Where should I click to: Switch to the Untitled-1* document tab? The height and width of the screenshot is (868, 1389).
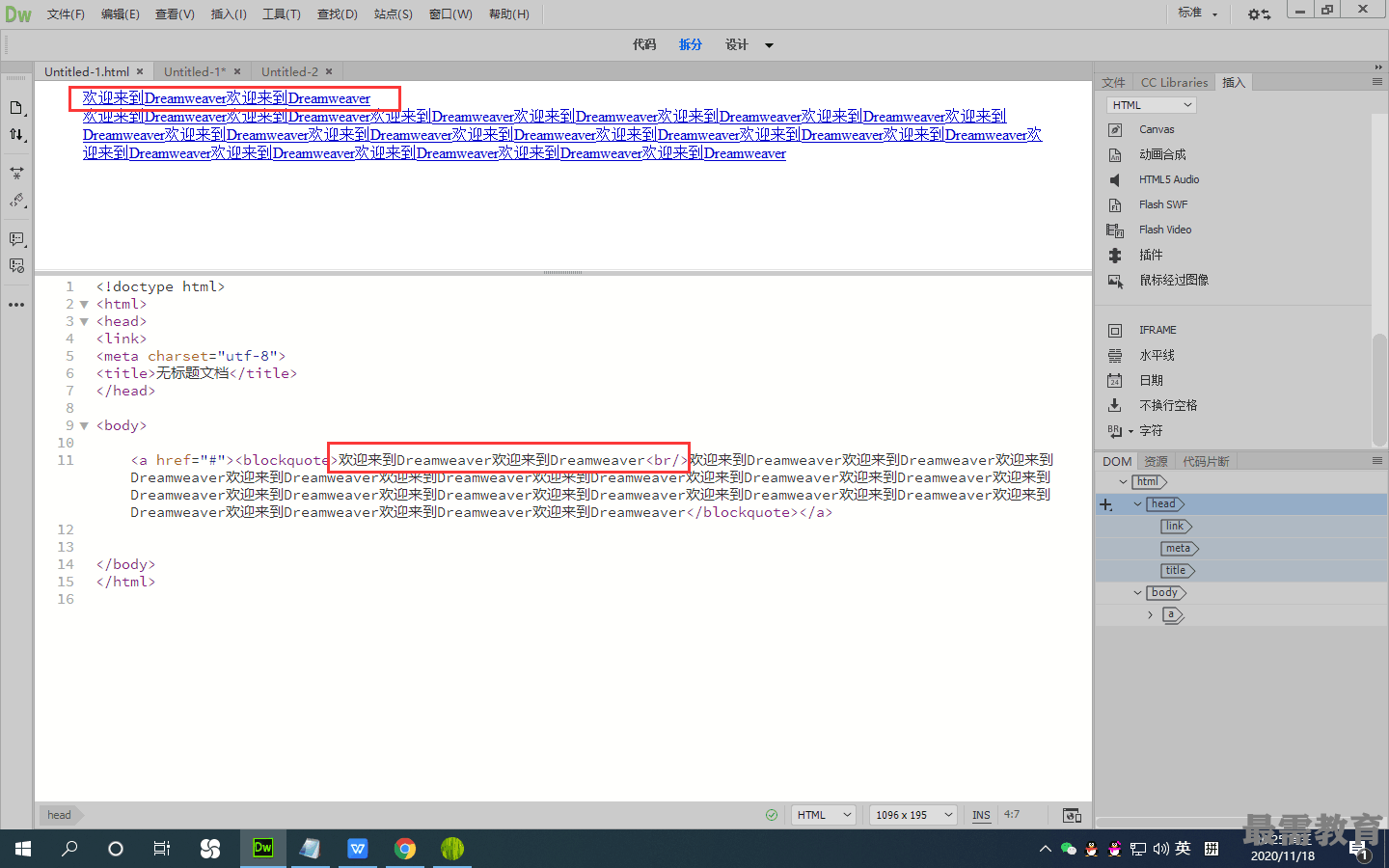(x=195, y=71)
